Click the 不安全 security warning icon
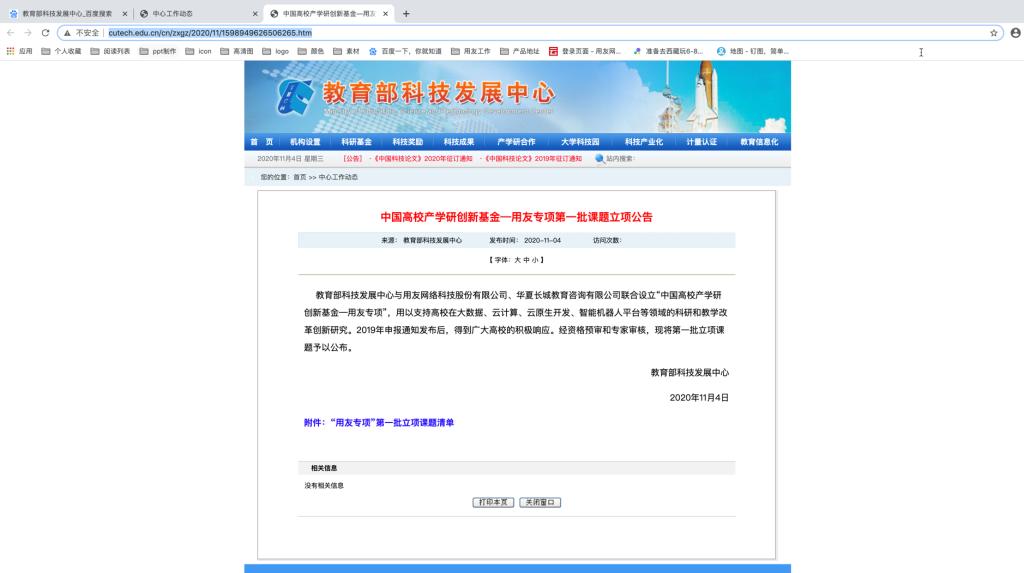This screenshot has width=1024, height=573. (x=67, y=33)
